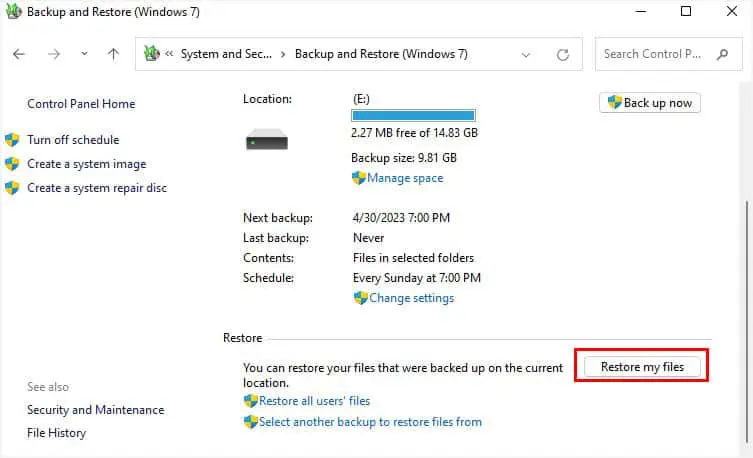Select the Last backup value Never
753x458 pixels.
(368, 238)
